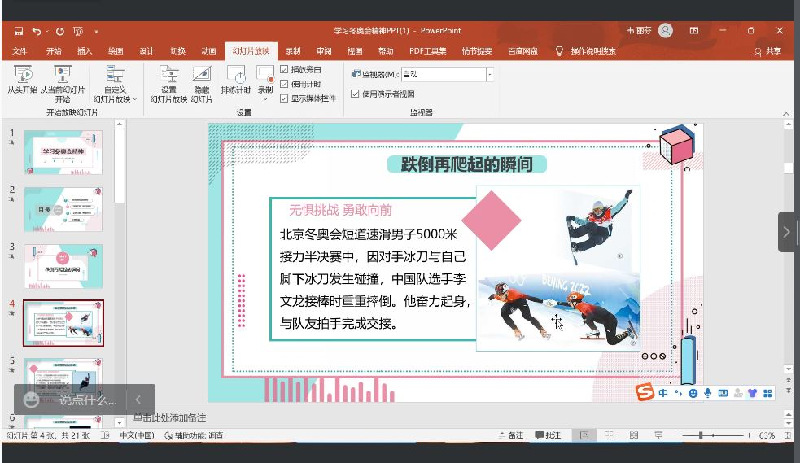Expand the collapsed right side panel arrow
This screenshot has width=800, height=463.
(786, 232)
